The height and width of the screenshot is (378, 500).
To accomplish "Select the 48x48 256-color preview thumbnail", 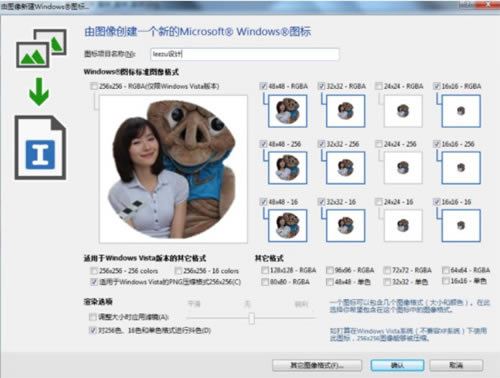I will [287, 168].
